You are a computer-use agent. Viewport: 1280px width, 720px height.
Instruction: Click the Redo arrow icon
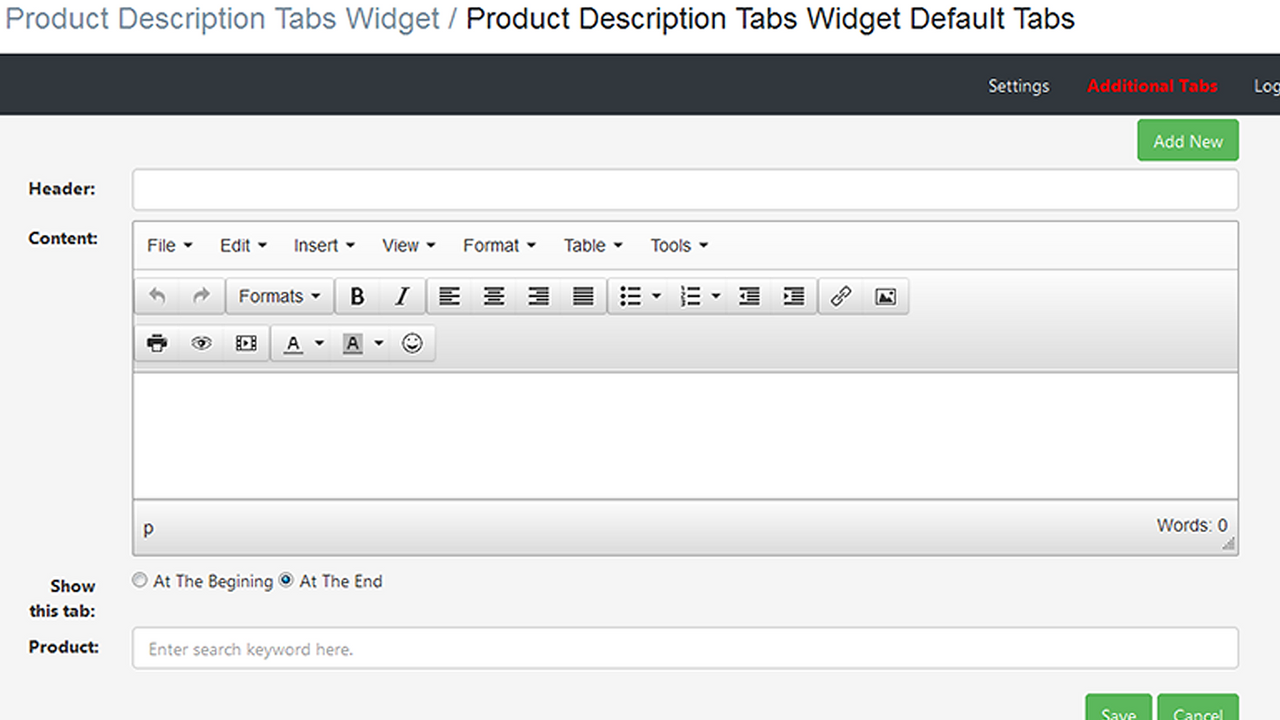201,296
